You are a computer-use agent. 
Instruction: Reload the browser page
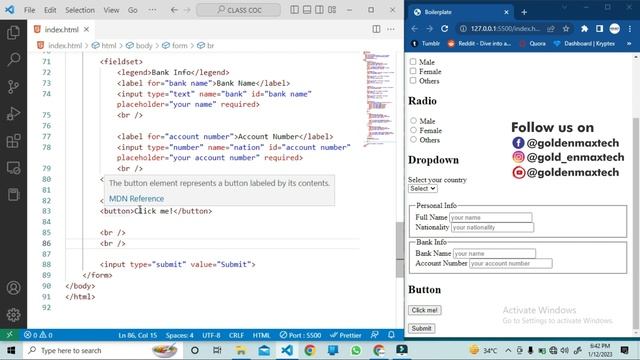point(444,29)
